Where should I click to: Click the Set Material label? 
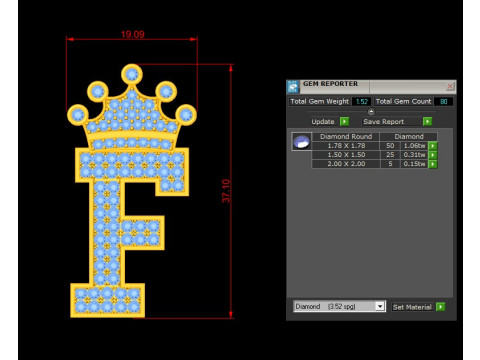coord(412,307)
